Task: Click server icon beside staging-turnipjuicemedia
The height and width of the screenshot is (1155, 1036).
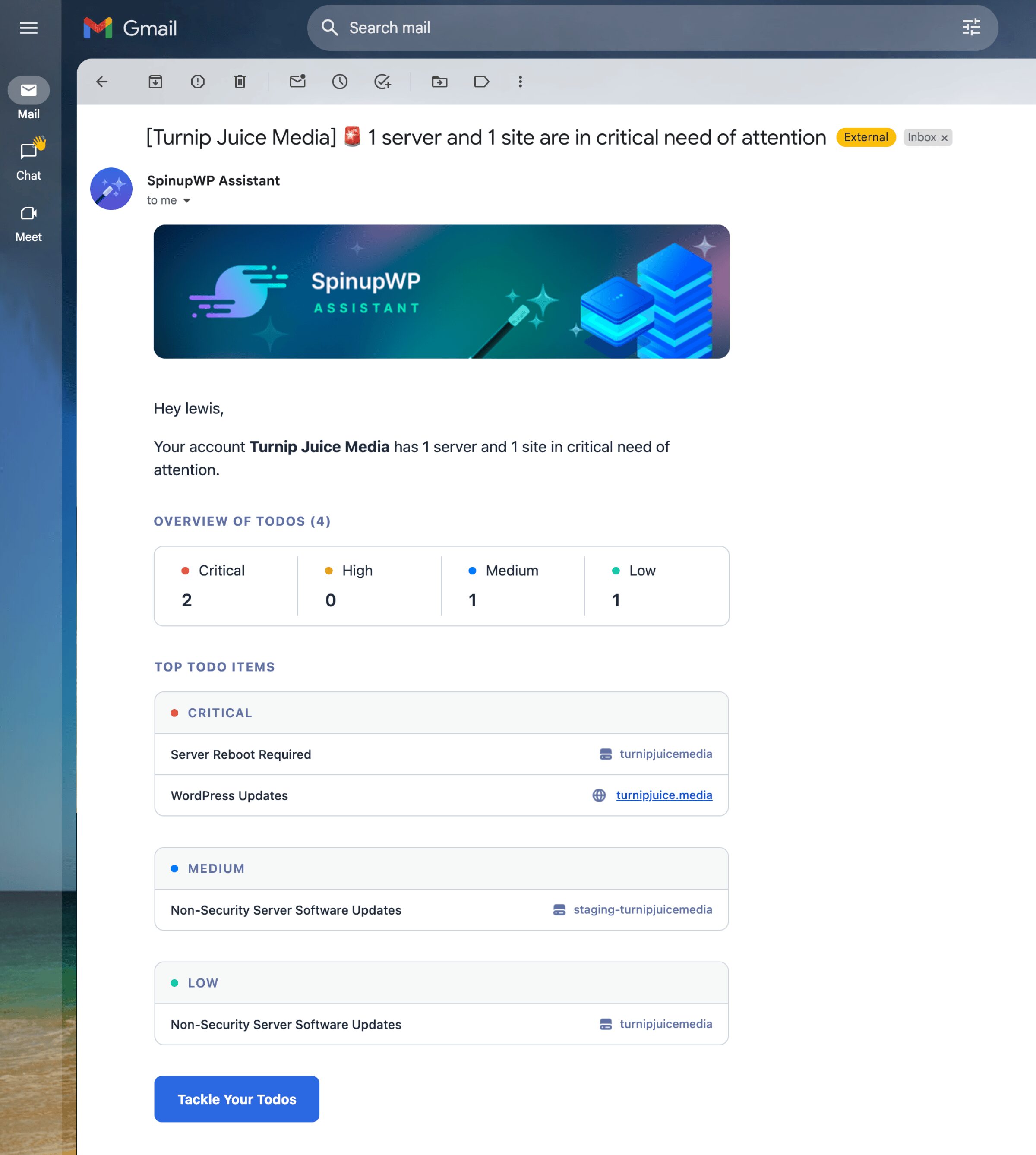Action: 559,910
